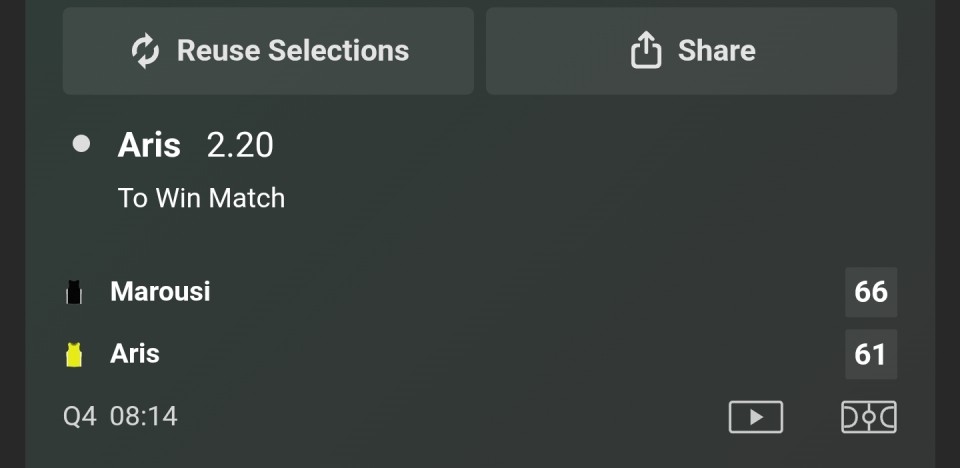The height and width of the screenshot is (468, 960).
Task: Click the circular arrows reuse icon
Action: click(146, 51)
